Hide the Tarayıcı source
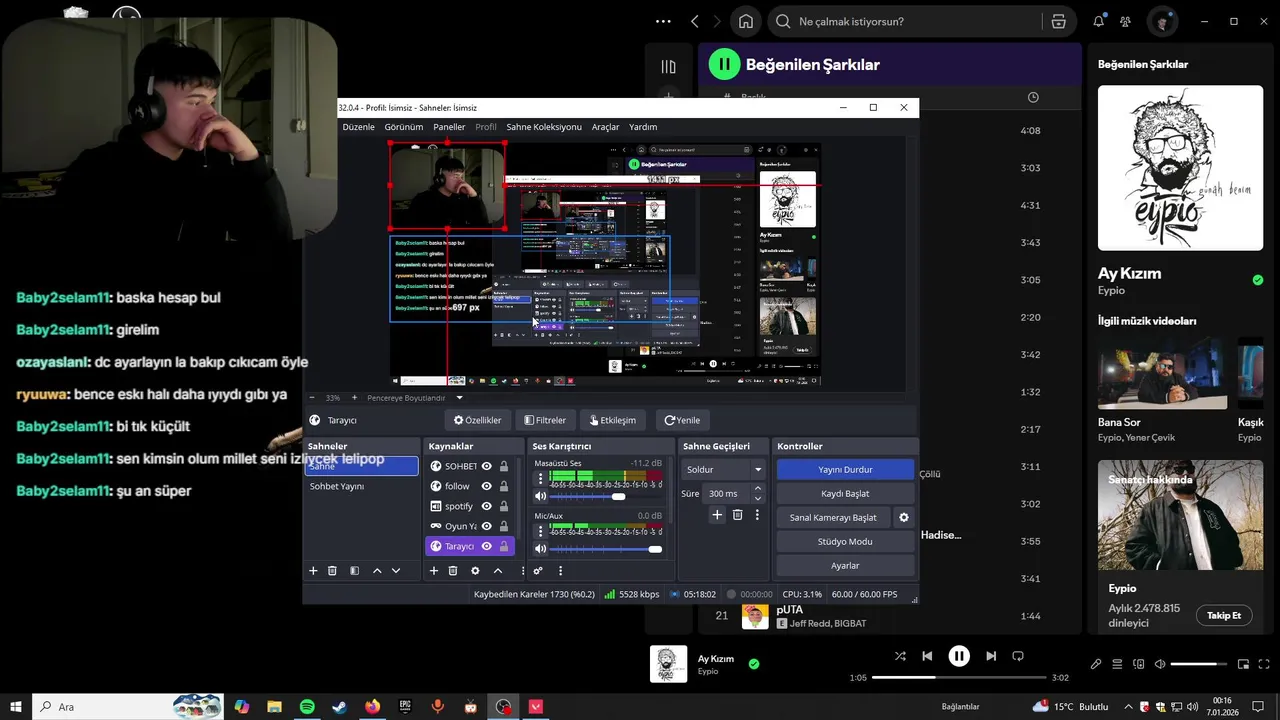Screen dimensions: 1280x720 point(487,546)
